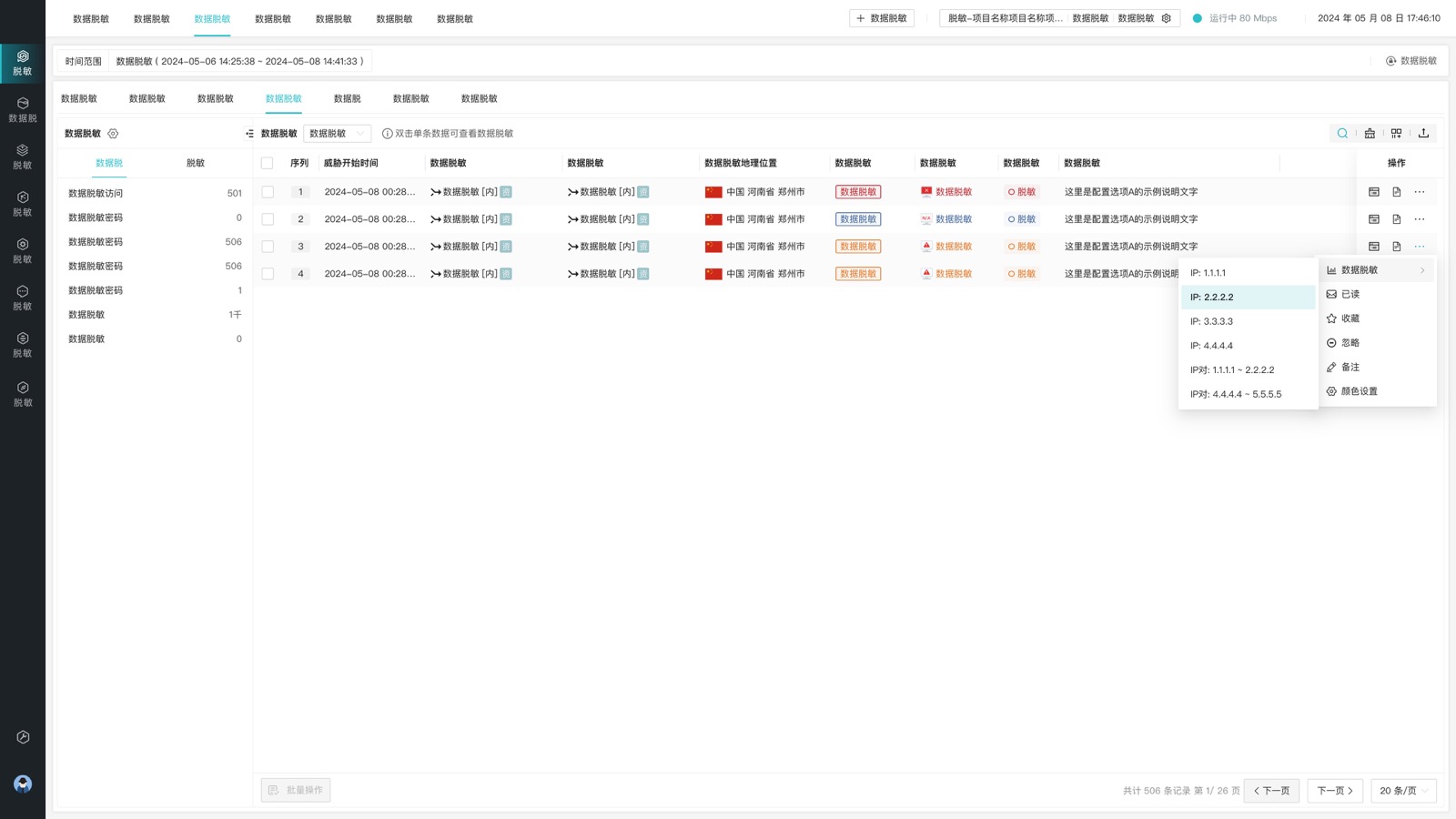
Task: Check the checkbox for row 1
Action: [268, 192]
